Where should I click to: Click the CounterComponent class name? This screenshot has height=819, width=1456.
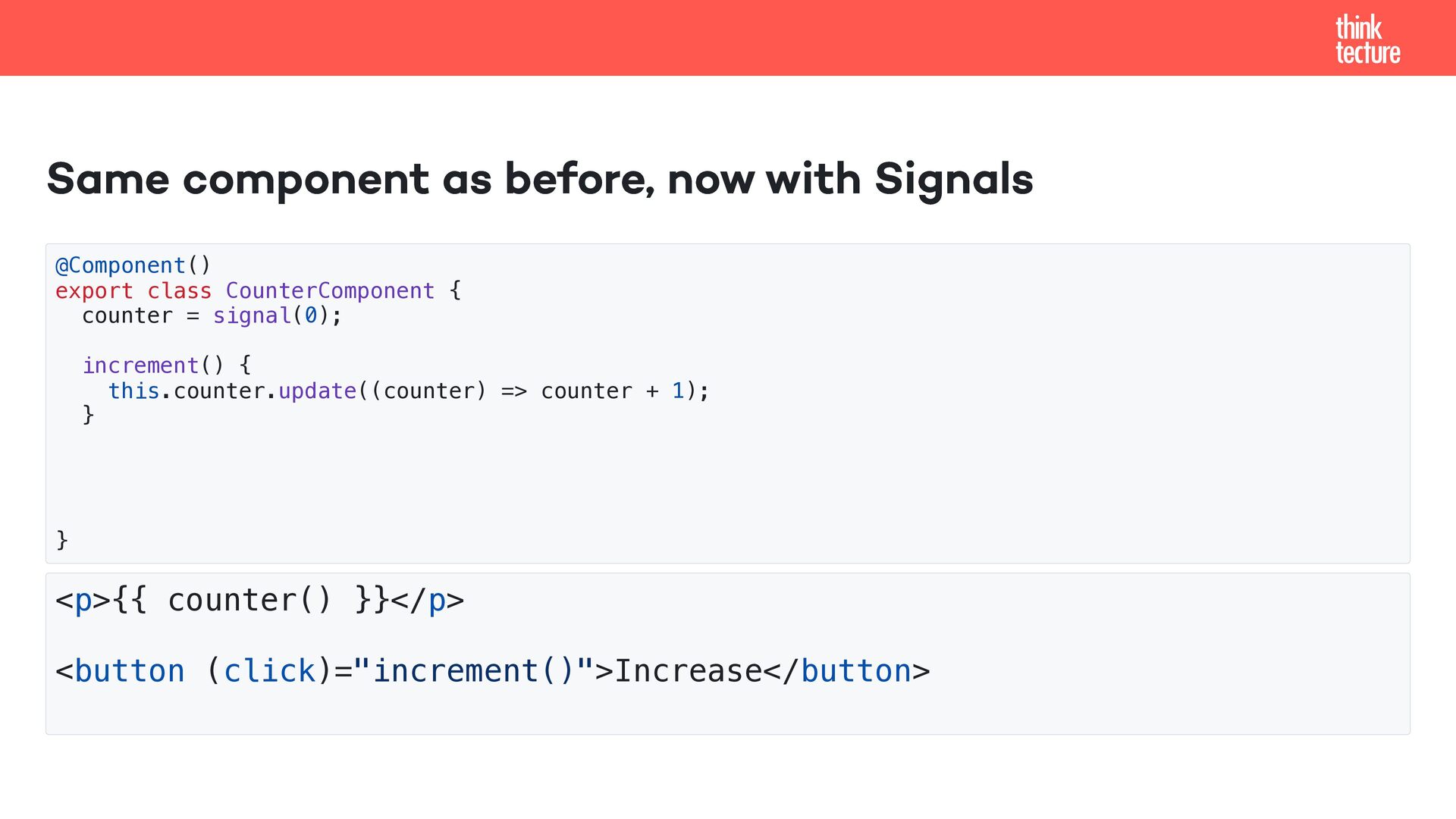330,290
